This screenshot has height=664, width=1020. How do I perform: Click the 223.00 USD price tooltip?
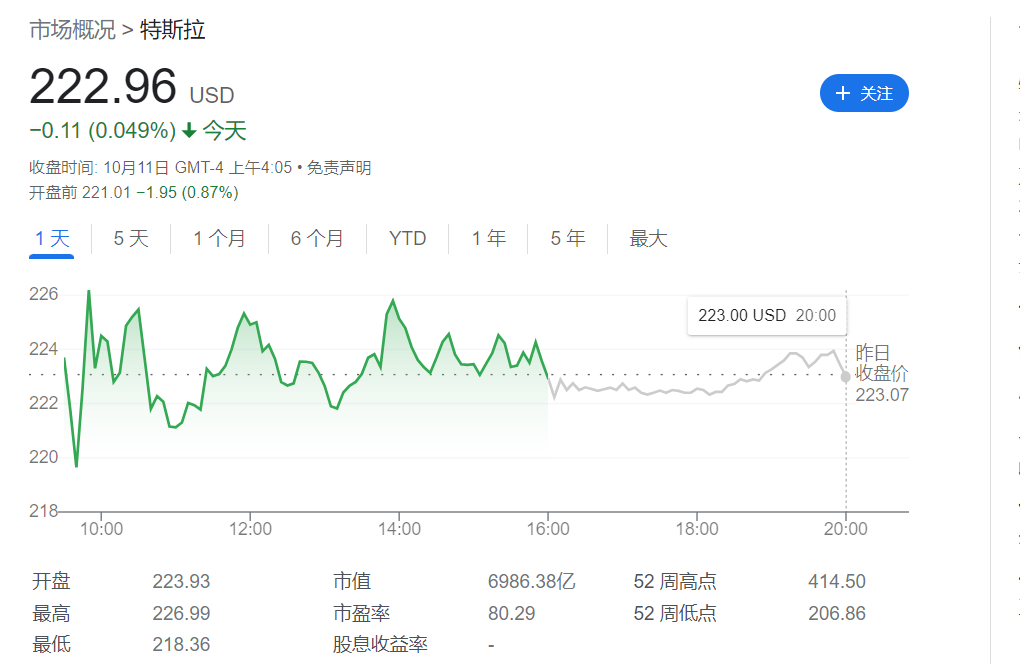pyautogui.click(x=766, y=315)
